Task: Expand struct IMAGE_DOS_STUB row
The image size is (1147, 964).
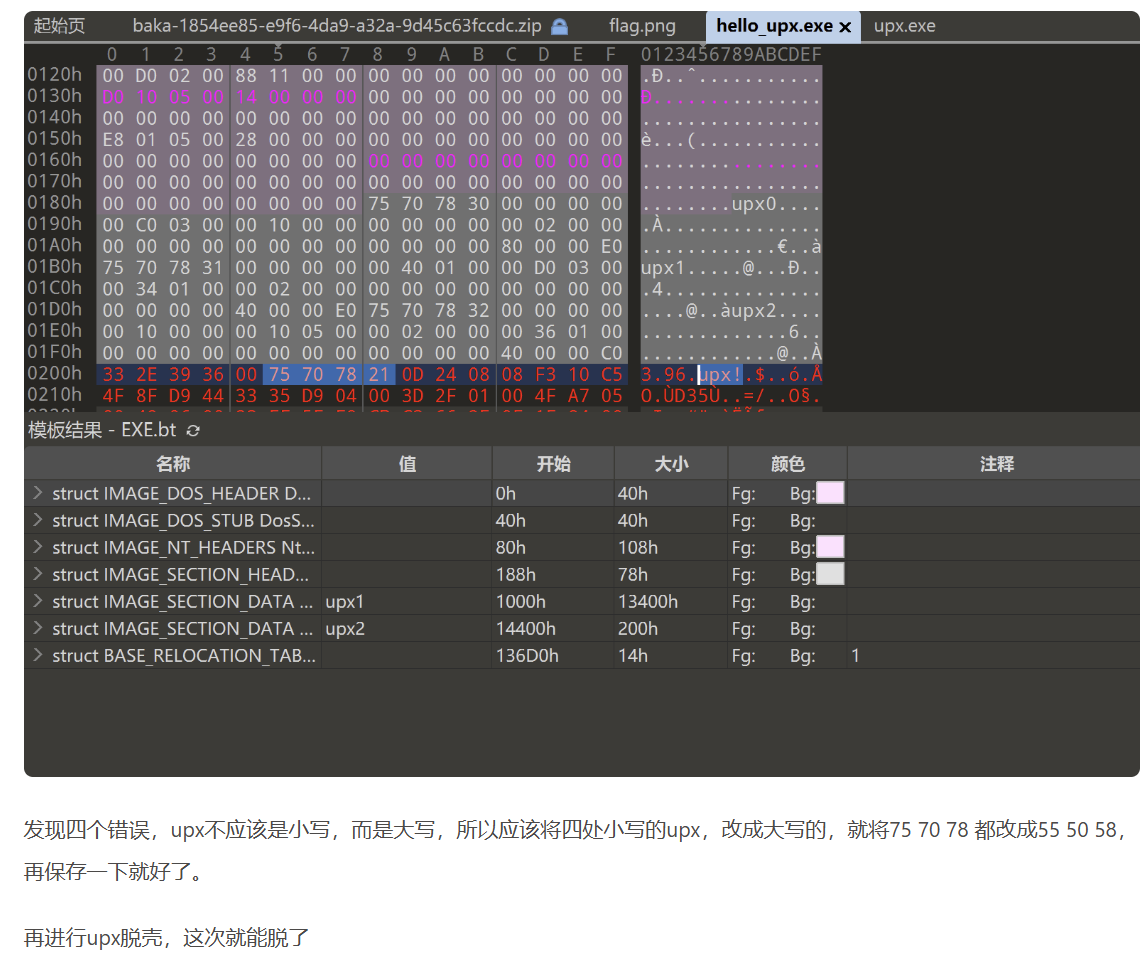Action: (x=38, y=520)
